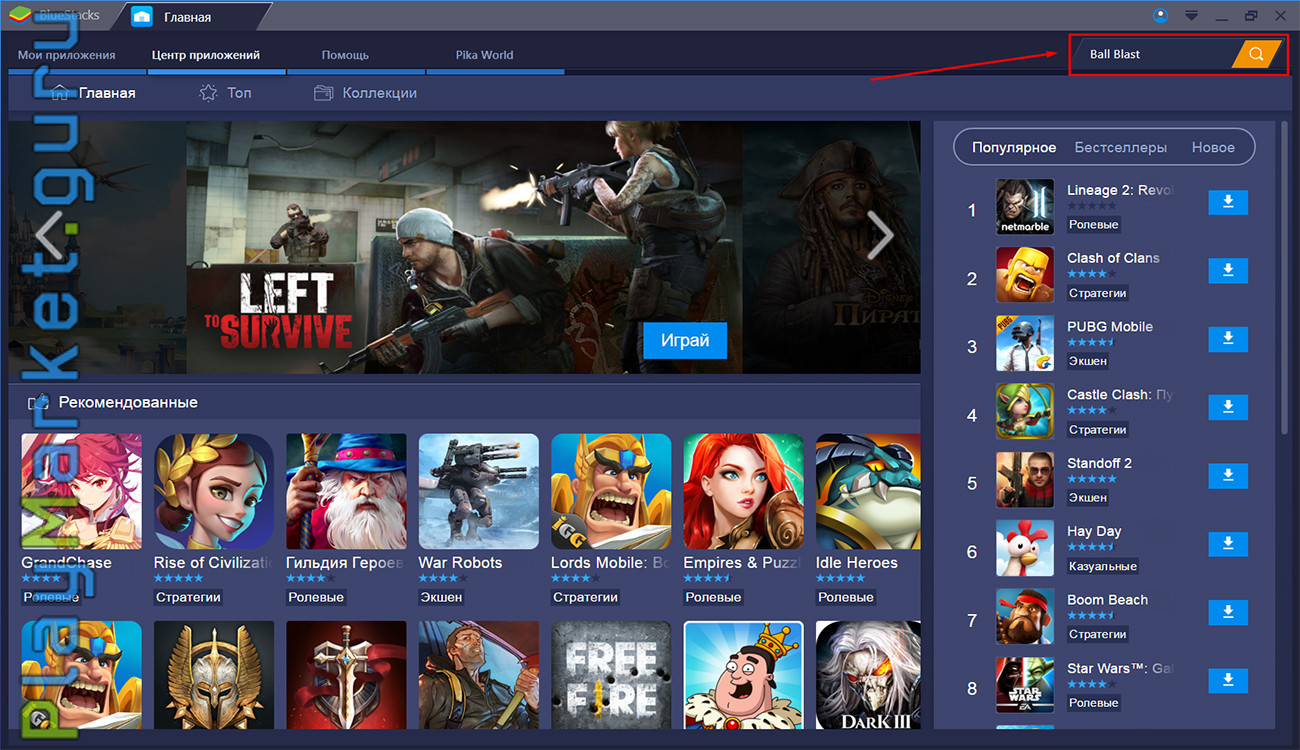
Task: Switch to the Центр приложений tab
Action: pos(206,55)
